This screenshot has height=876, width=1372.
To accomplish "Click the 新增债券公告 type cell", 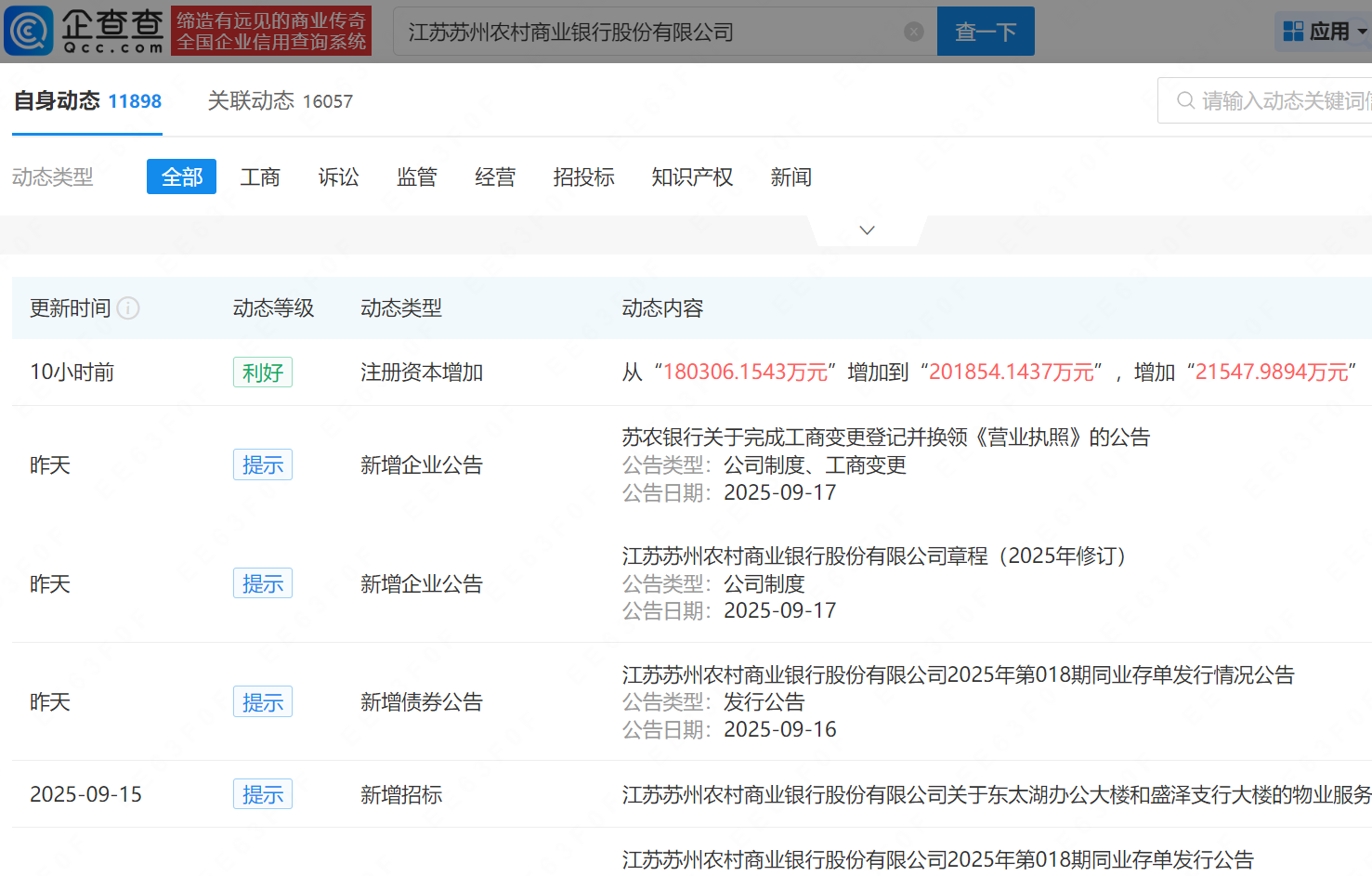I will pos(422,701).
